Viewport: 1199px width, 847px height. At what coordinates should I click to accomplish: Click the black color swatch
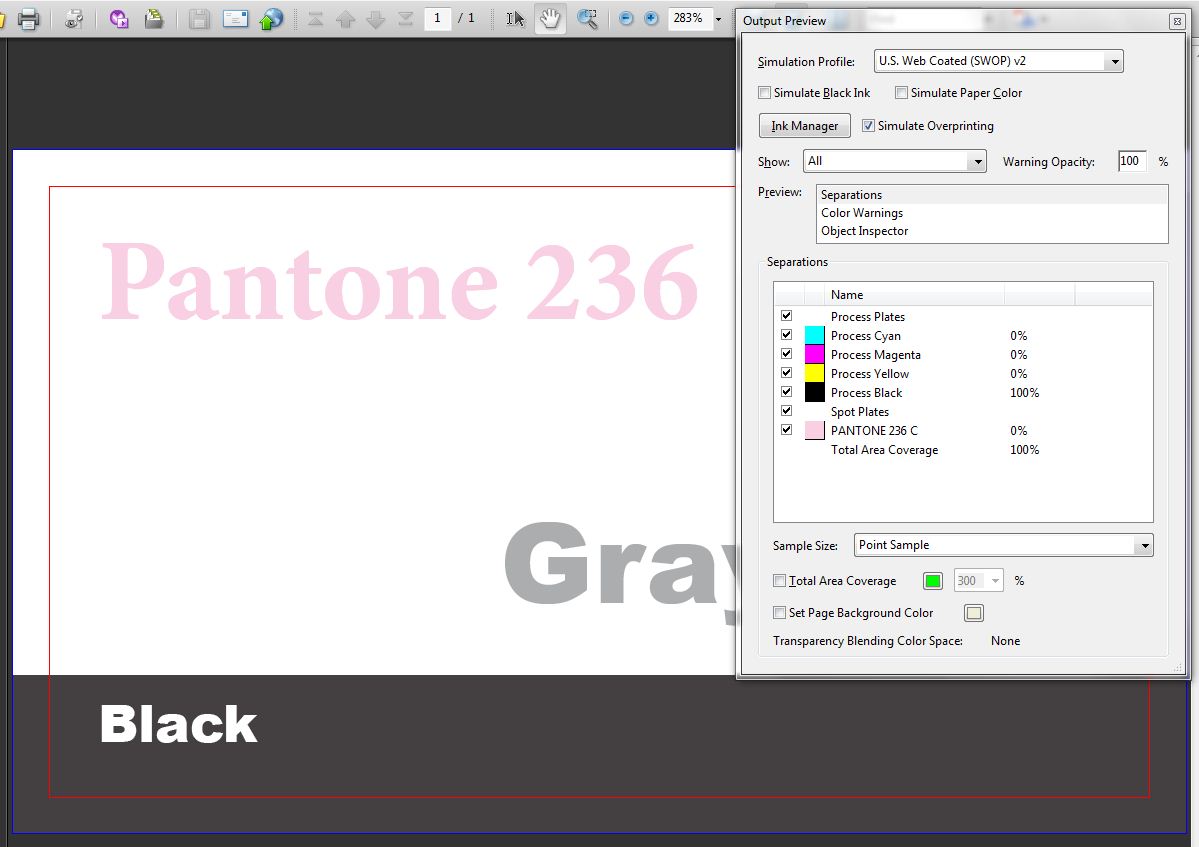tap(814, 393)
